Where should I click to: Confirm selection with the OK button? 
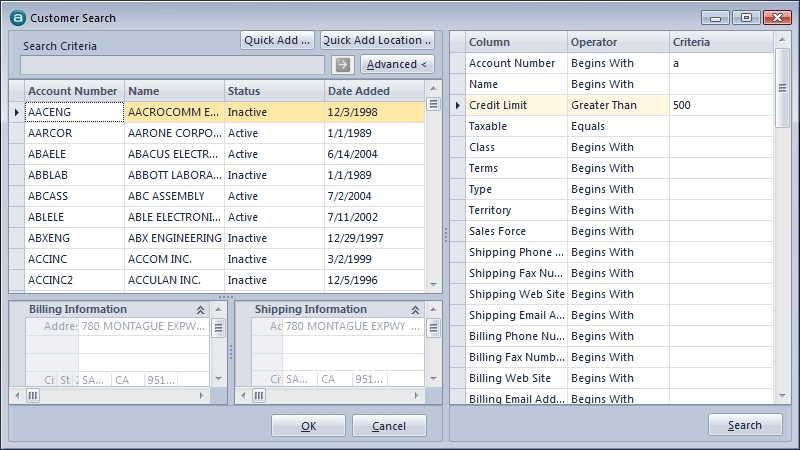[308, 426]
